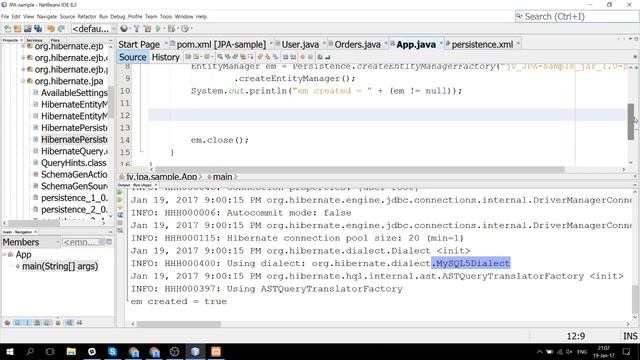
Task: Click the App class icon in Navigator
Action: pyautogui.click(x=11, y=254)
